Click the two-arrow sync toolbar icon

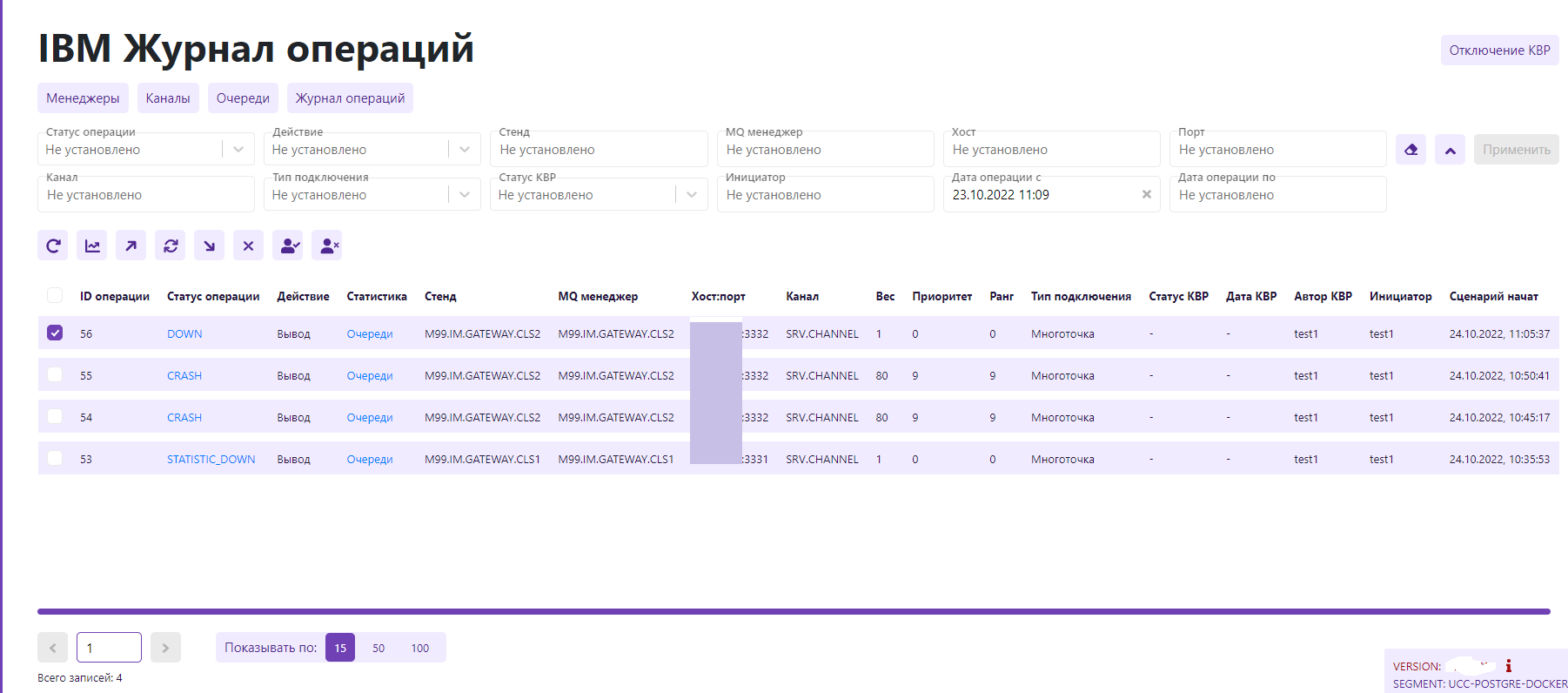click(x=171, y=246)
